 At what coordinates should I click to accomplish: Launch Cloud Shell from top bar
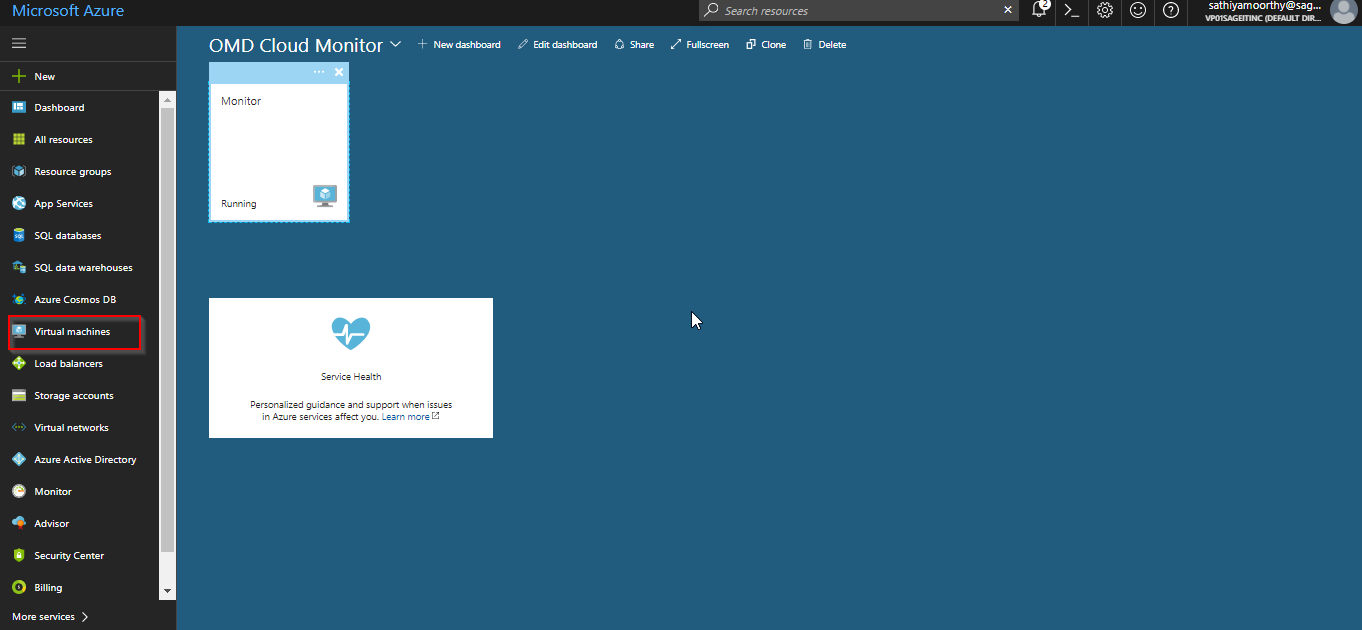pos(1072,11)
